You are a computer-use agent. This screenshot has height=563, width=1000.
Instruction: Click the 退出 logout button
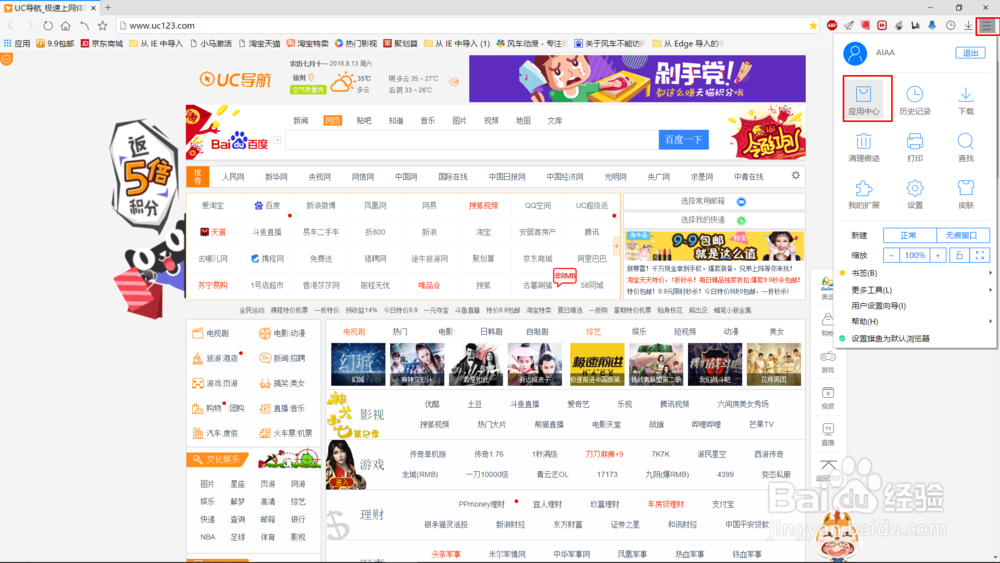[x=970, y=53]
